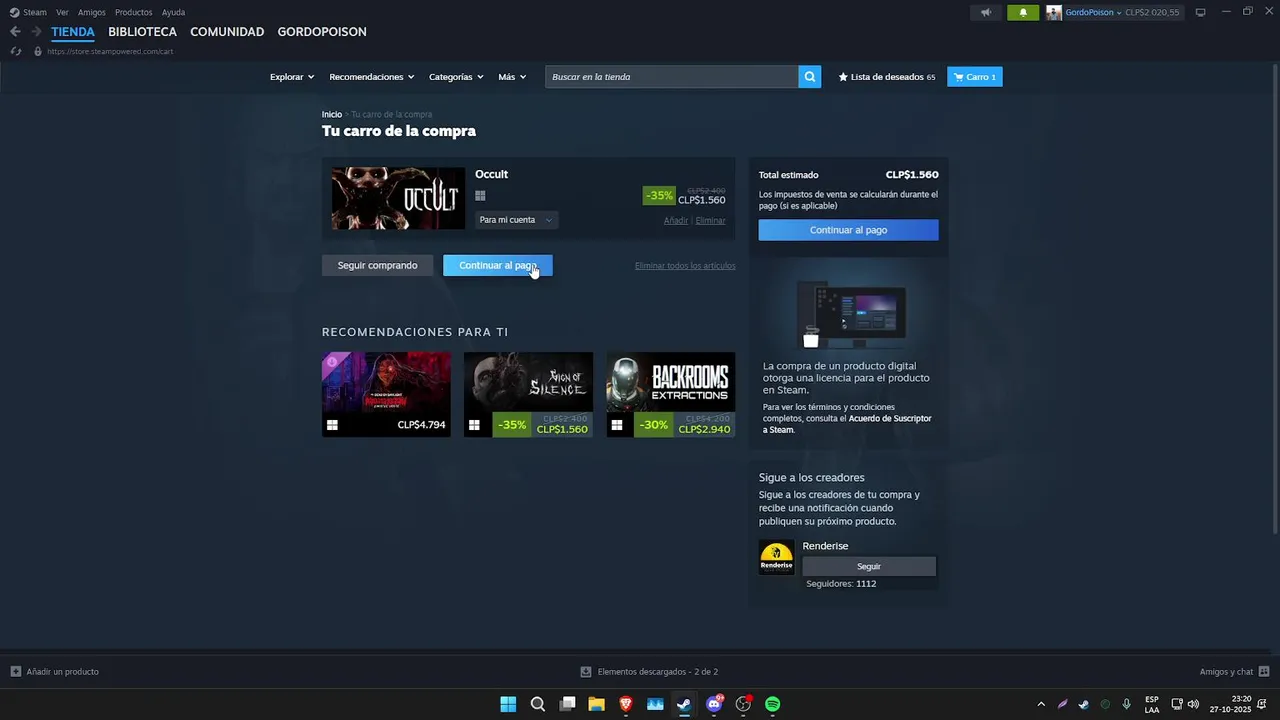Open the green notifications bell

point(1023,12)
